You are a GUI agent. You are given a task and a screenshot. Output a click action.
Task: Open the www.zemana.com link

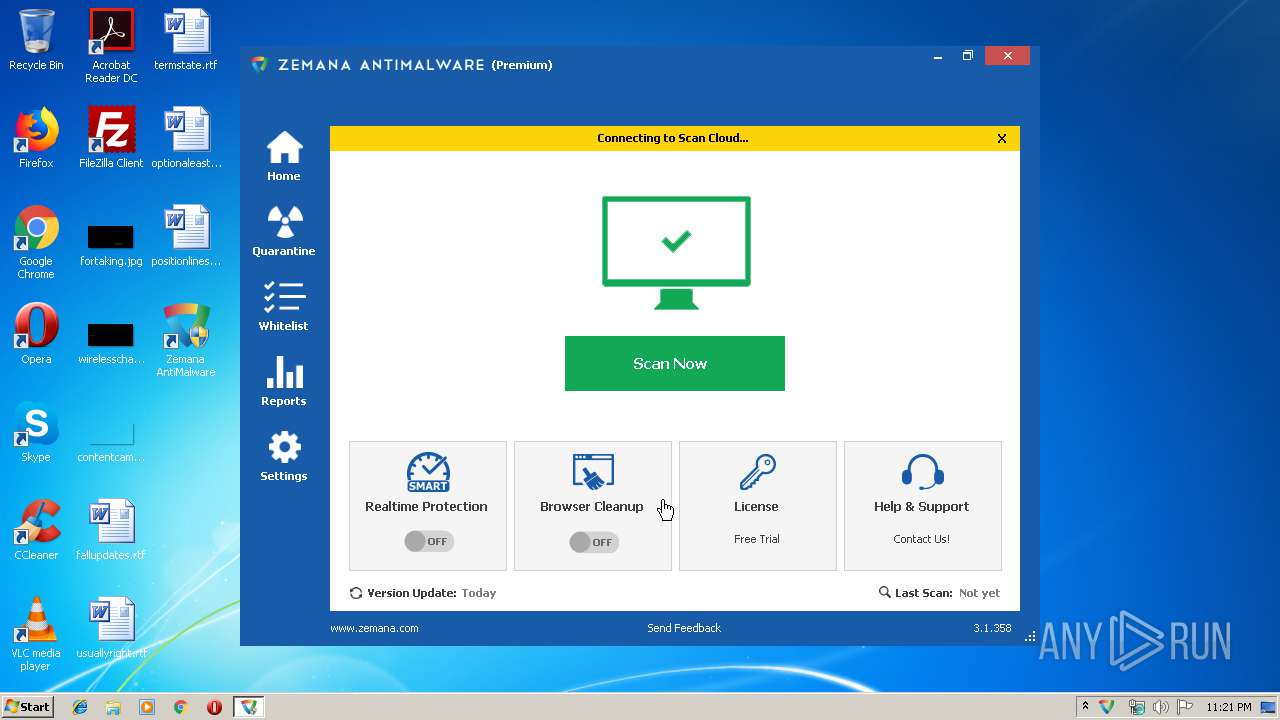click(x=374, y=628)
